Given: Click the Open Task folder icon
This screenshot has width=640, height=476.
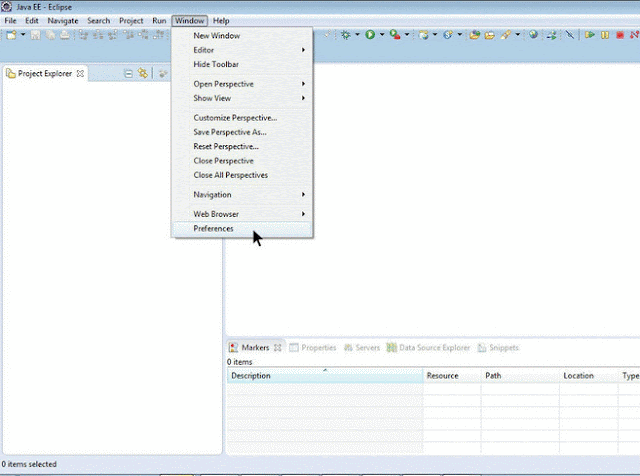Looking at the screenshot, I should coord(489,35).
